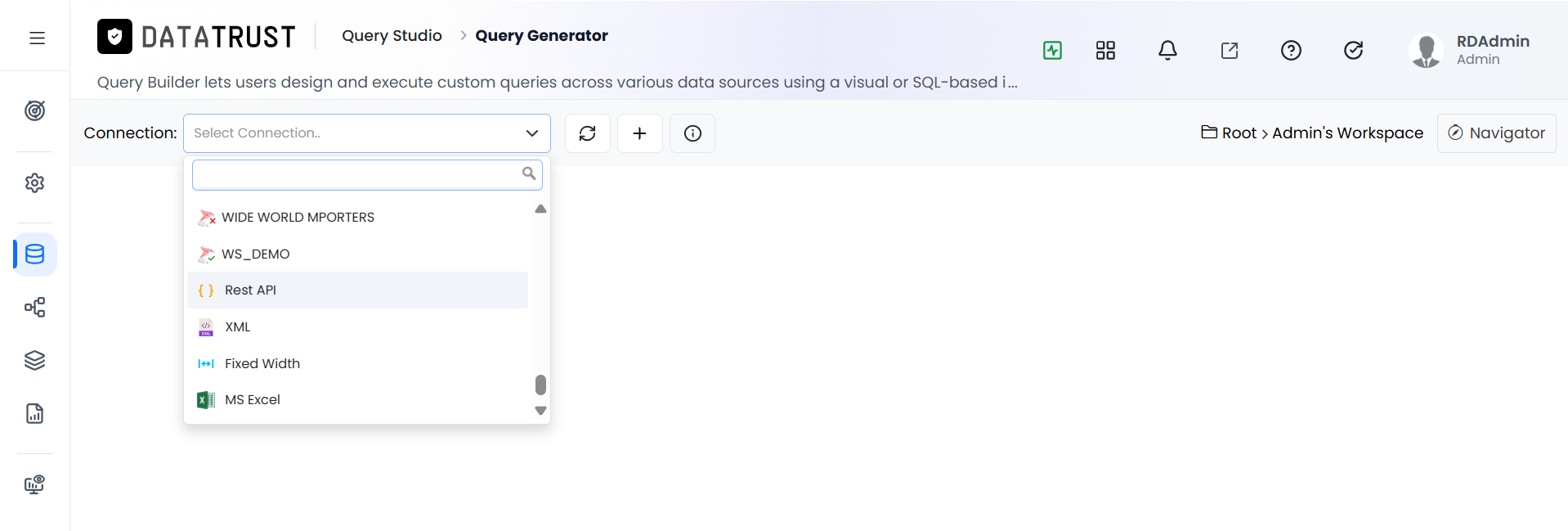1568x531 pixels.
Task: Click the Select Connection combo box
Action: [367, 133]
